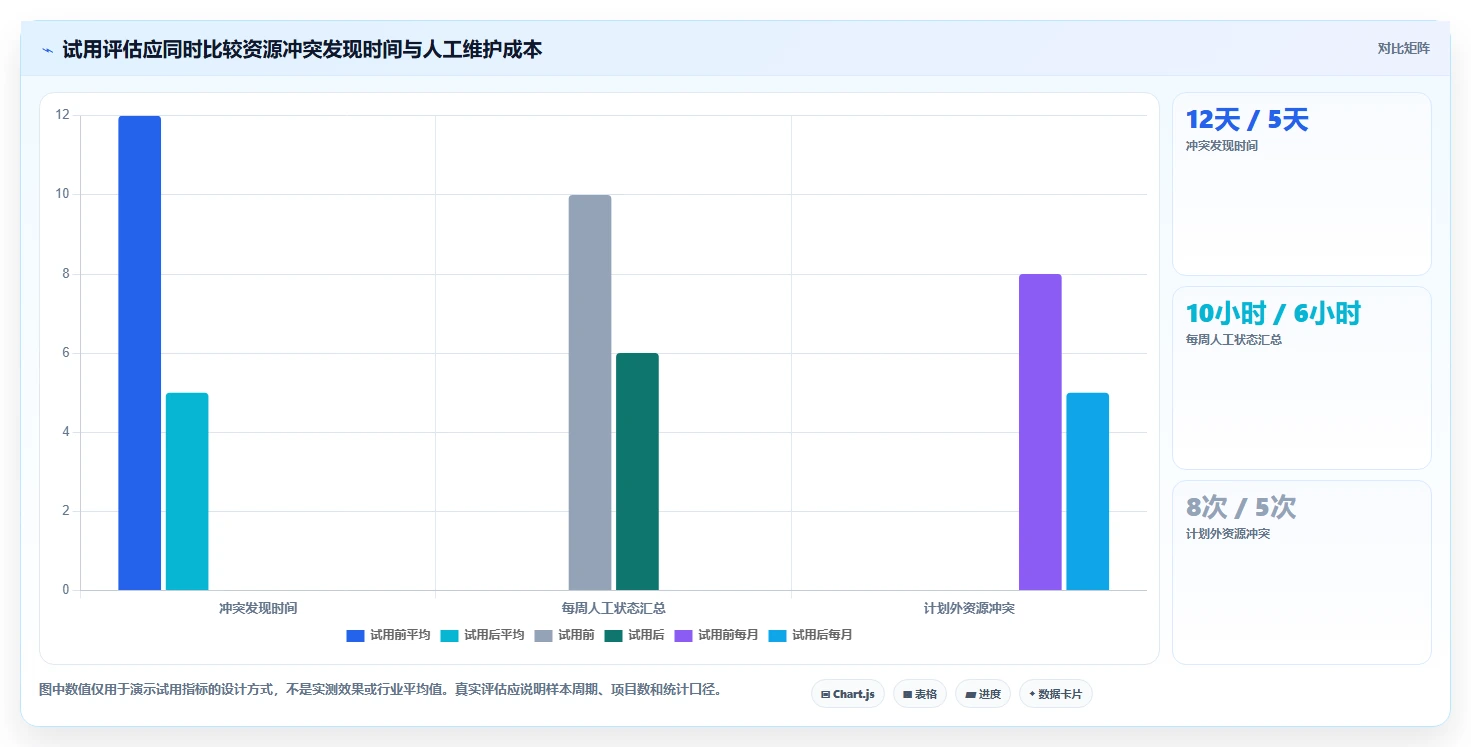Click the 对比矩阵 label in the header
This screenshot has height=747, width=1471.
(x=1403, y=48)
